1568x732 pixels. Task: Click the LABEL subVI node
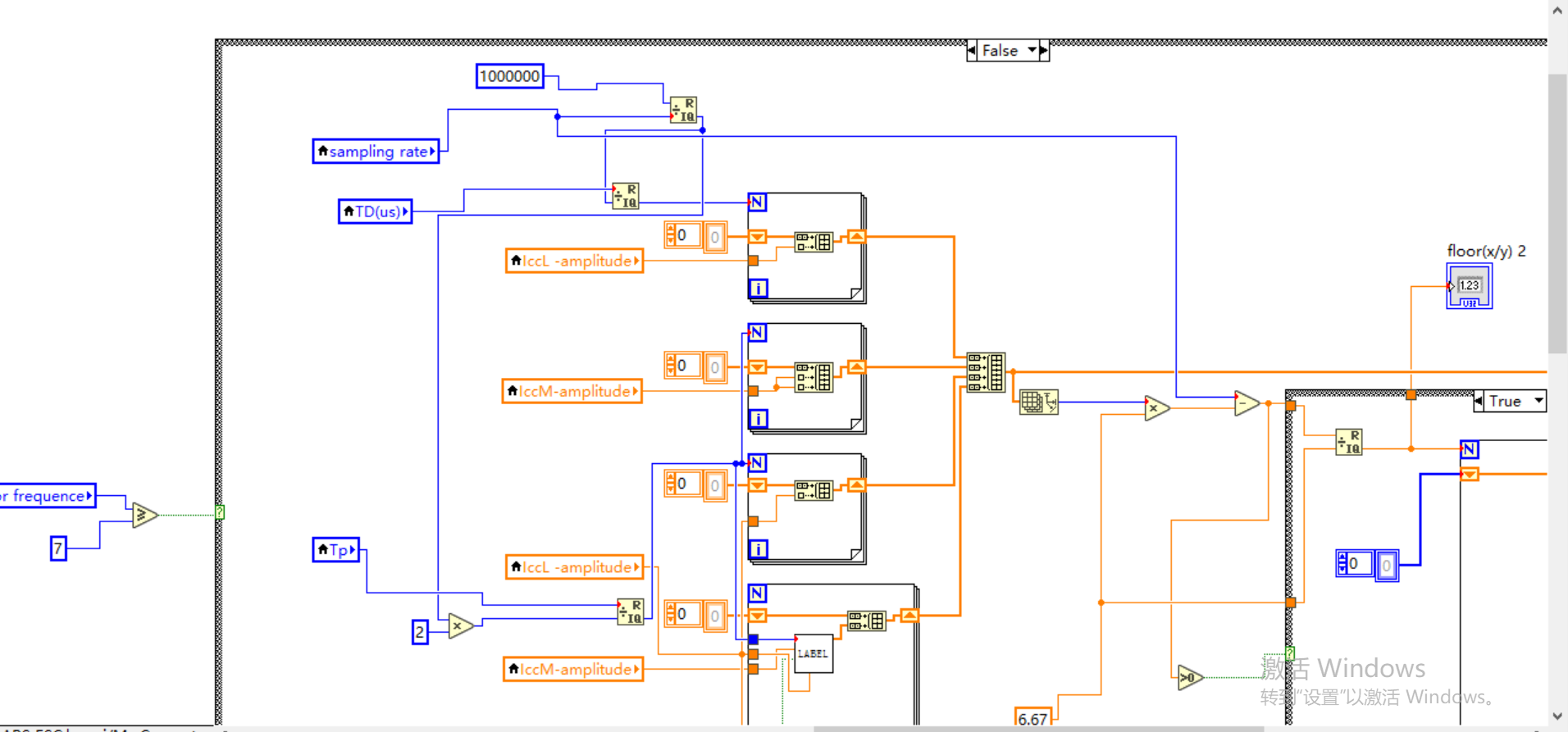(x=814, y=653)
